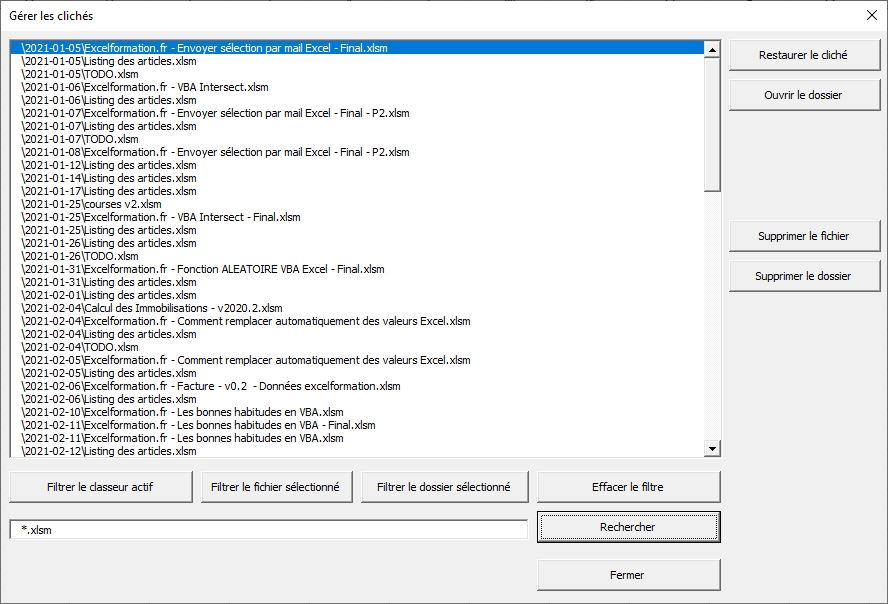Select the 2021-01-06 VBA Intersect.xlsm entry
The width and height of the screenshot is (888, 604).
pos(145,87)
